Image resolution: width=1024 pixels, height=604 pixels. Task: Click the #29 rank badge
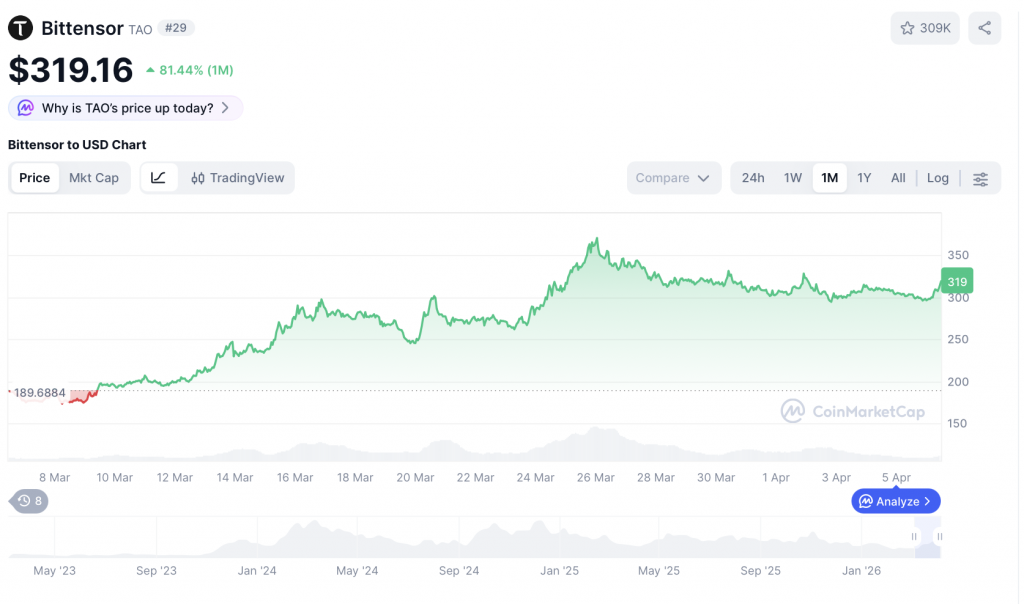tap(175, 28)
